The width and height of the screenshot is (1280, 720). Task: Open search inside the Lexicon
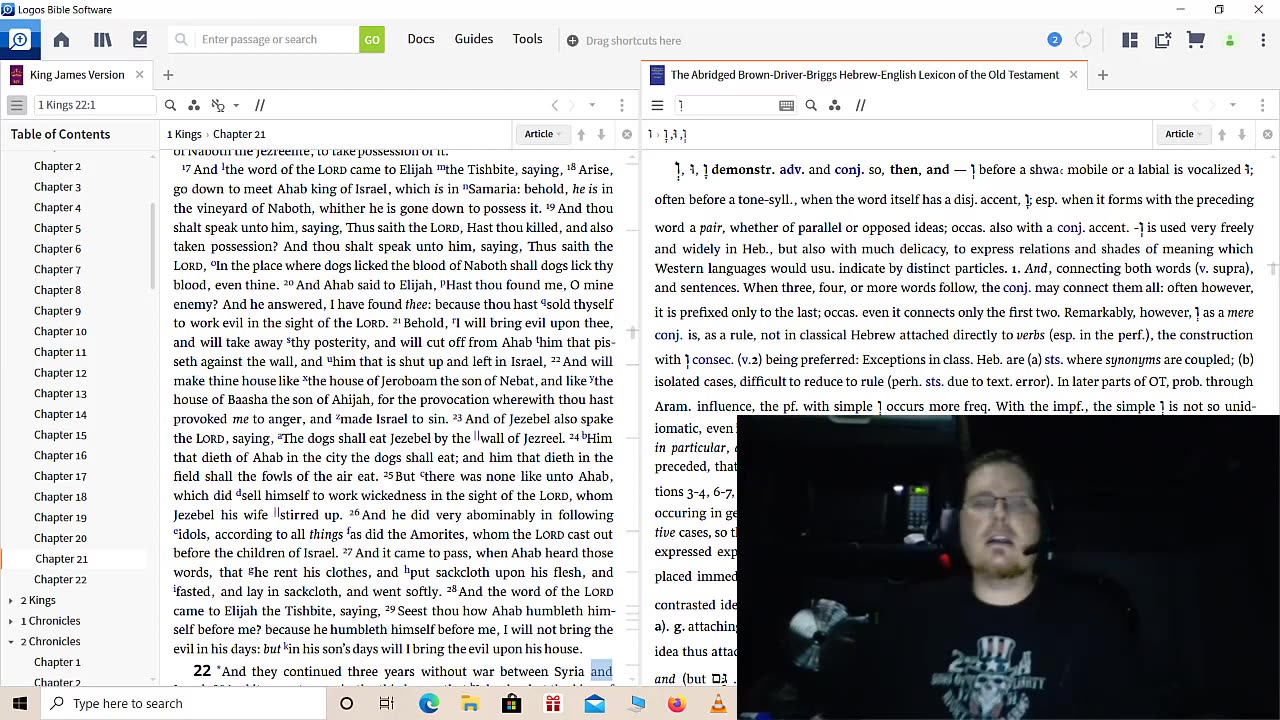click(811, 105)
